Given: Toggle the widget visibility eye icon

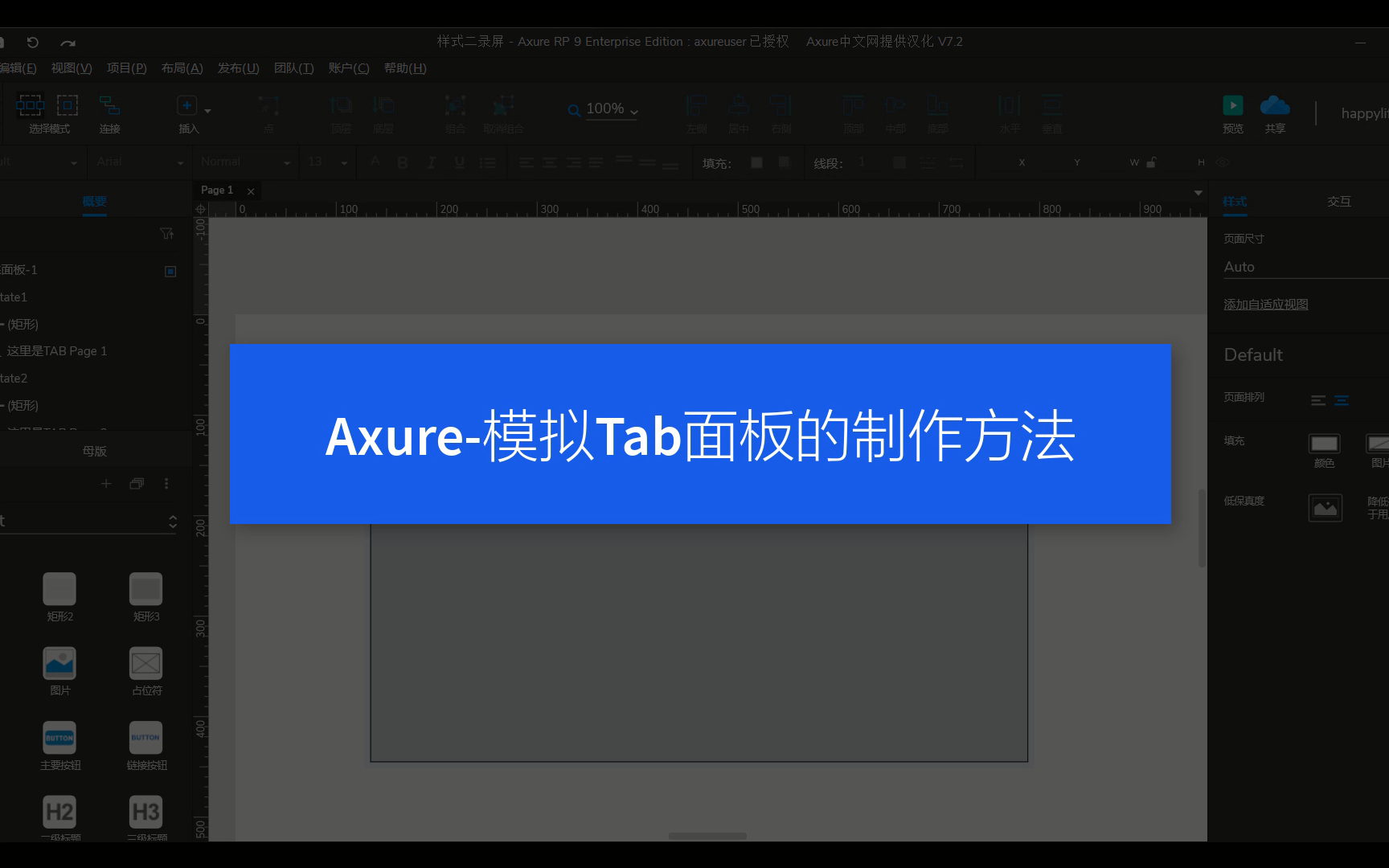Looking at the screenshot, I should pos(1223,162).
